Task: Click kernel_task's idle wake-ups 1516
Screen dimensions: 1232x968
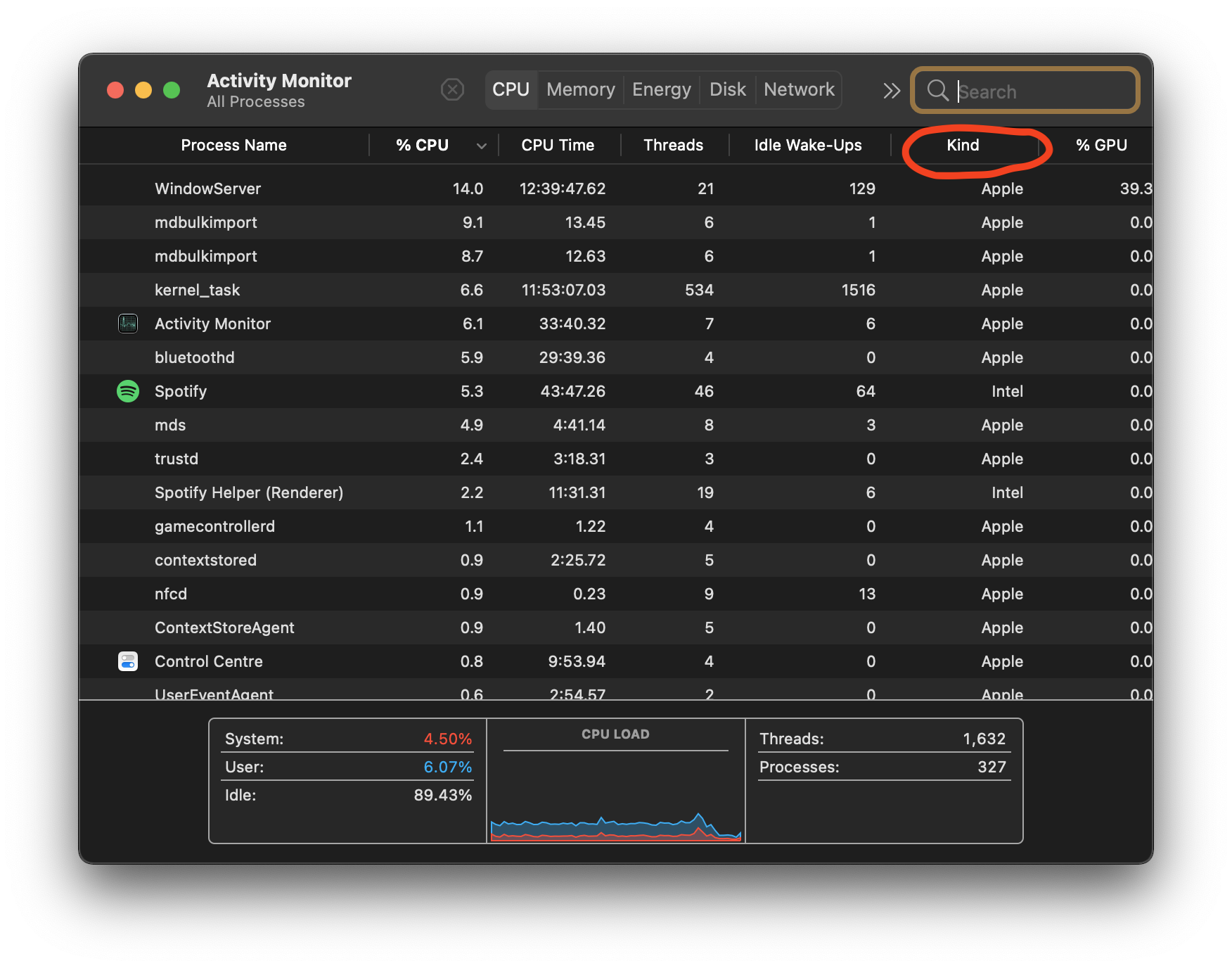Action: pos(859,290)
